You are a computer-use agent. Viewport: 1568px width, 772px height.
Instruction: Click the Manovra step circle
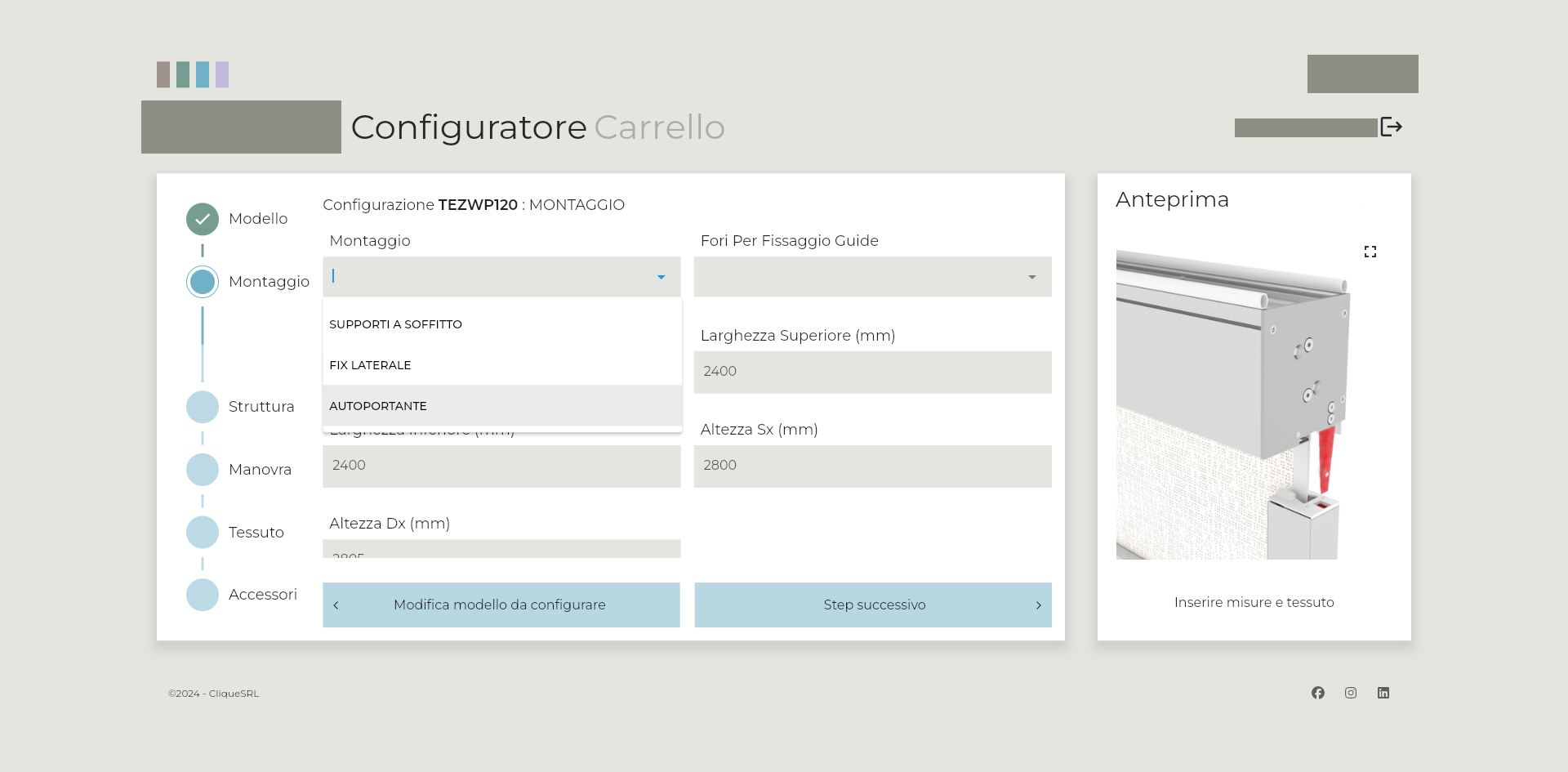click(x=203, y=470)
